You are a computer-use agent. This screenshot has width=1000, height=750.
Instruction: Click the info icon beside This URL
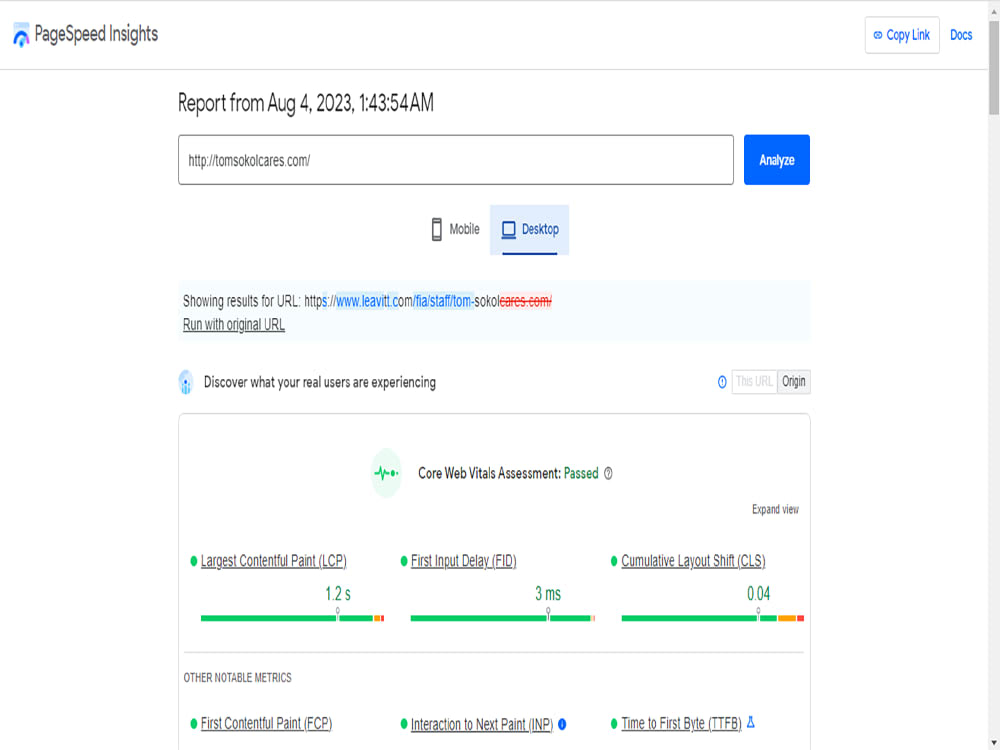click(722, 382)
